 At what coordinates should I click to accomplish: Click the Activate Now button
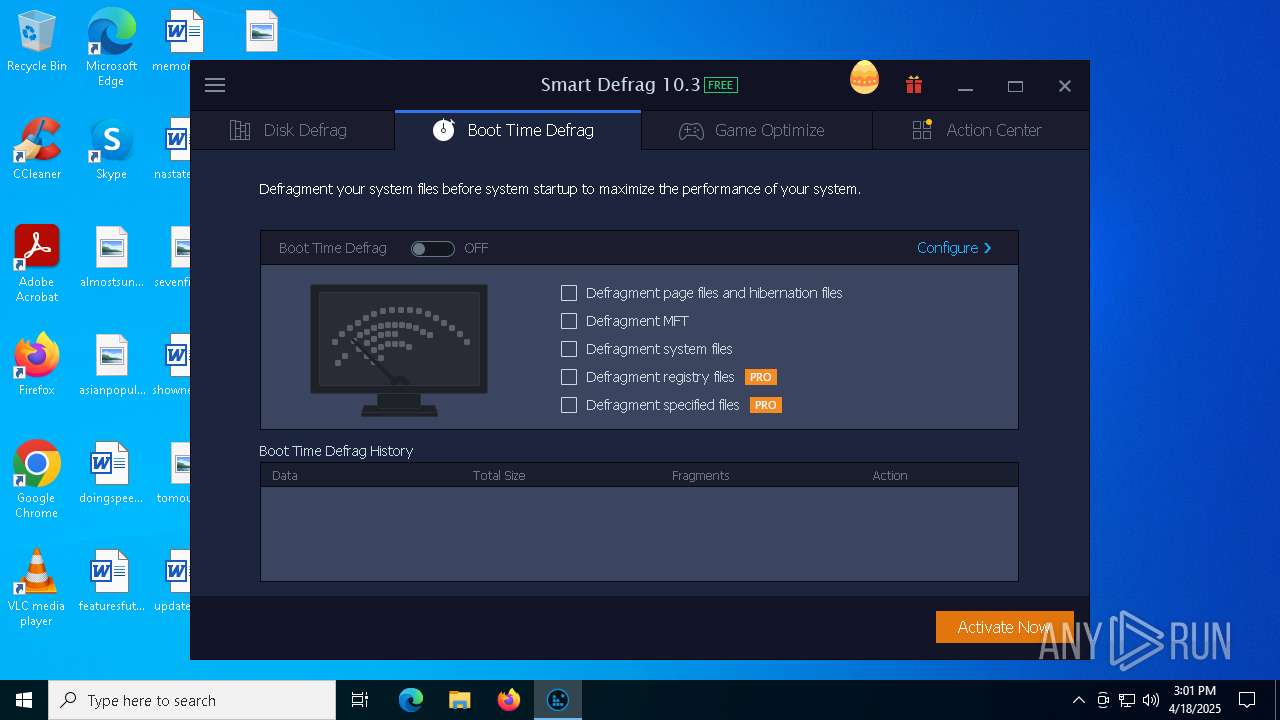coord(1004,627)
